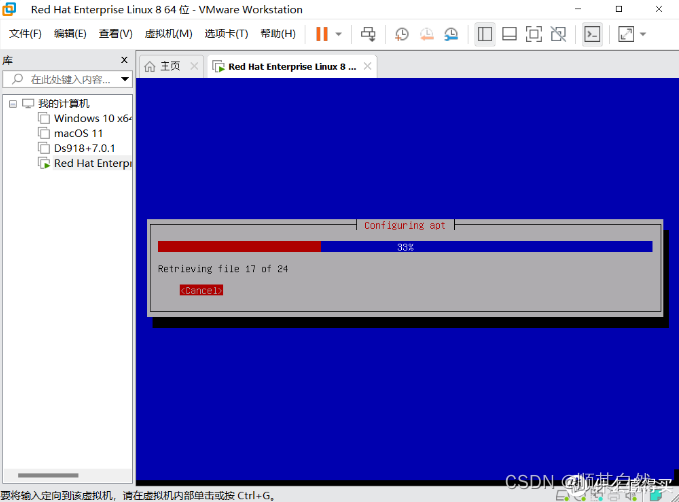The height and width of the screenshot is (502, 679).
Task: Revert virtual machine to snapshot icon
Action: 427,34
